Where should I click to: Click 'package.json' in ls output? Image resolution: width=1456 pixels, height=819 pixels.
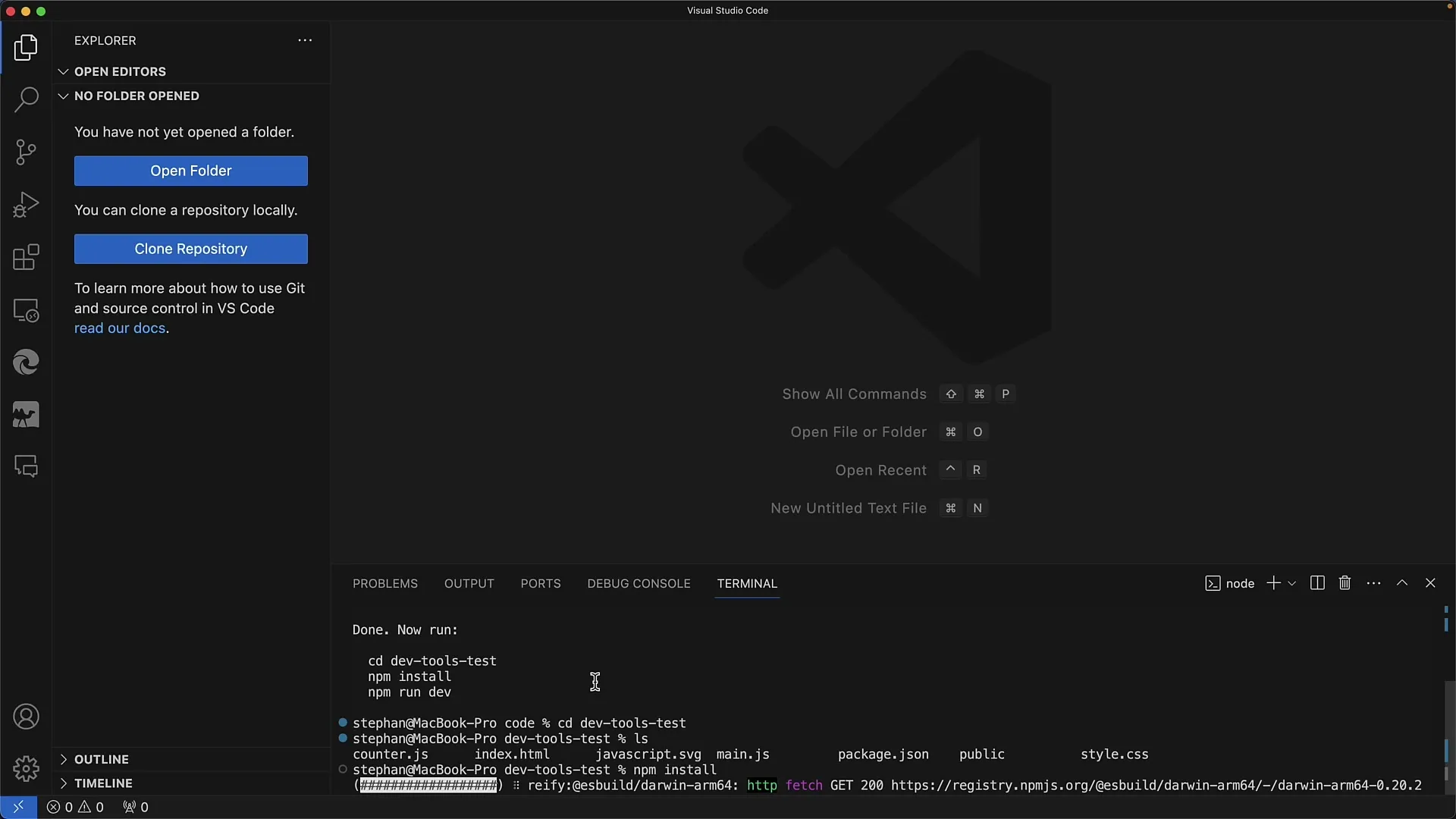click(x=883, y=755)
